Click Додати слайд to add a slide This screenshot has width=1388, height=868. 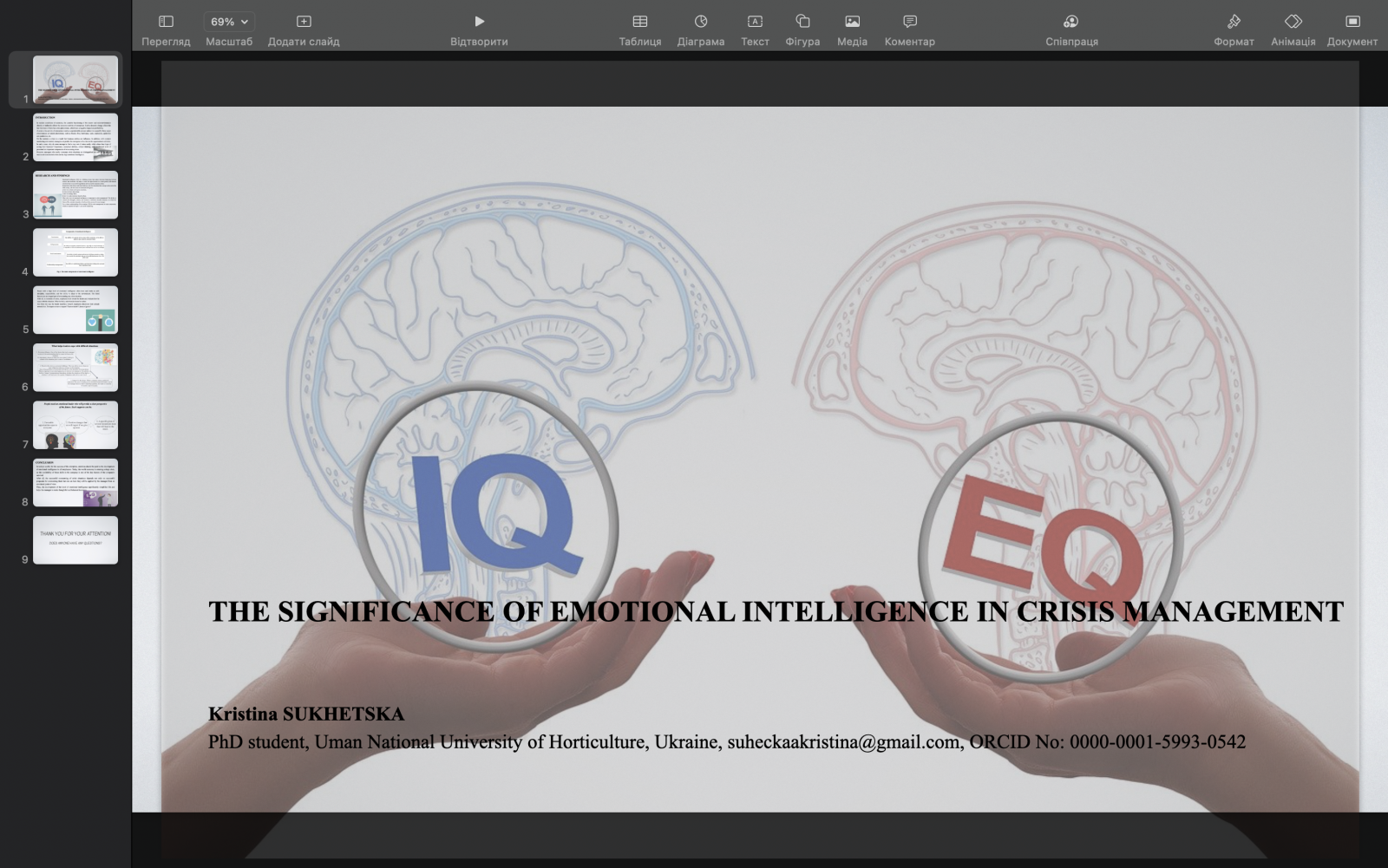(x=304, y=29)
